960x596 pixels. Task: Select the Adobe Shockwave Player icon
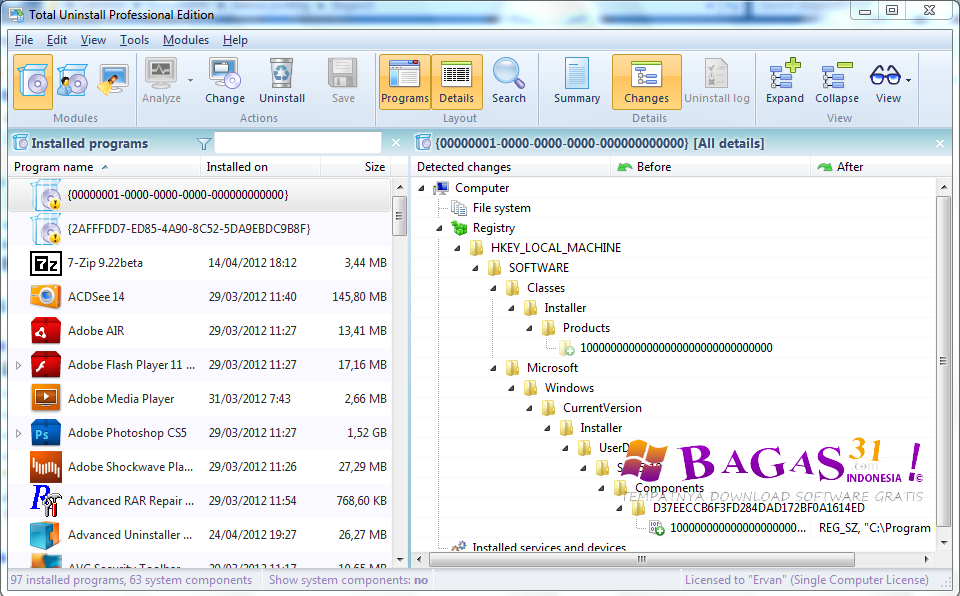point(46,467)
